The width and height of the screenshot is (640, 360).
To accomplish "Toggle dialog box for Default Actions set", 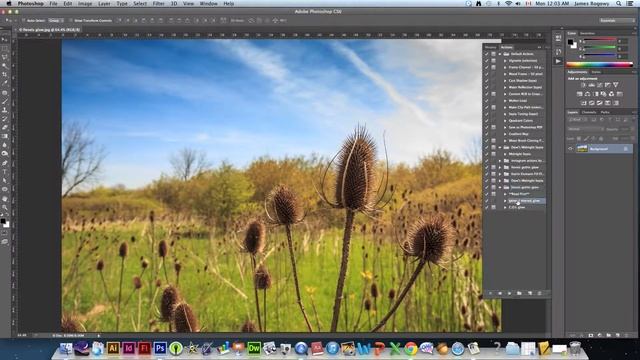I will (493, 54).
